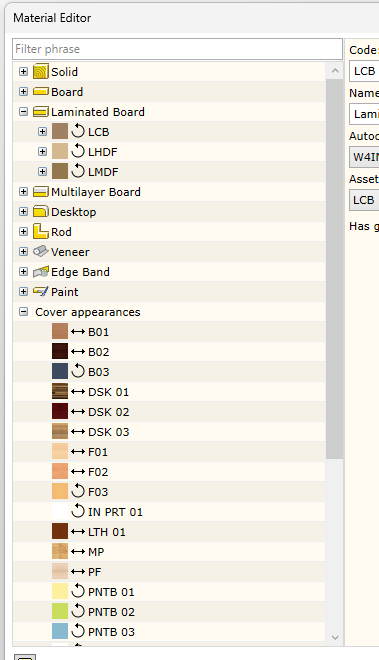
Task: Click the scroll down arrow of tree
Action: (335, 637)
